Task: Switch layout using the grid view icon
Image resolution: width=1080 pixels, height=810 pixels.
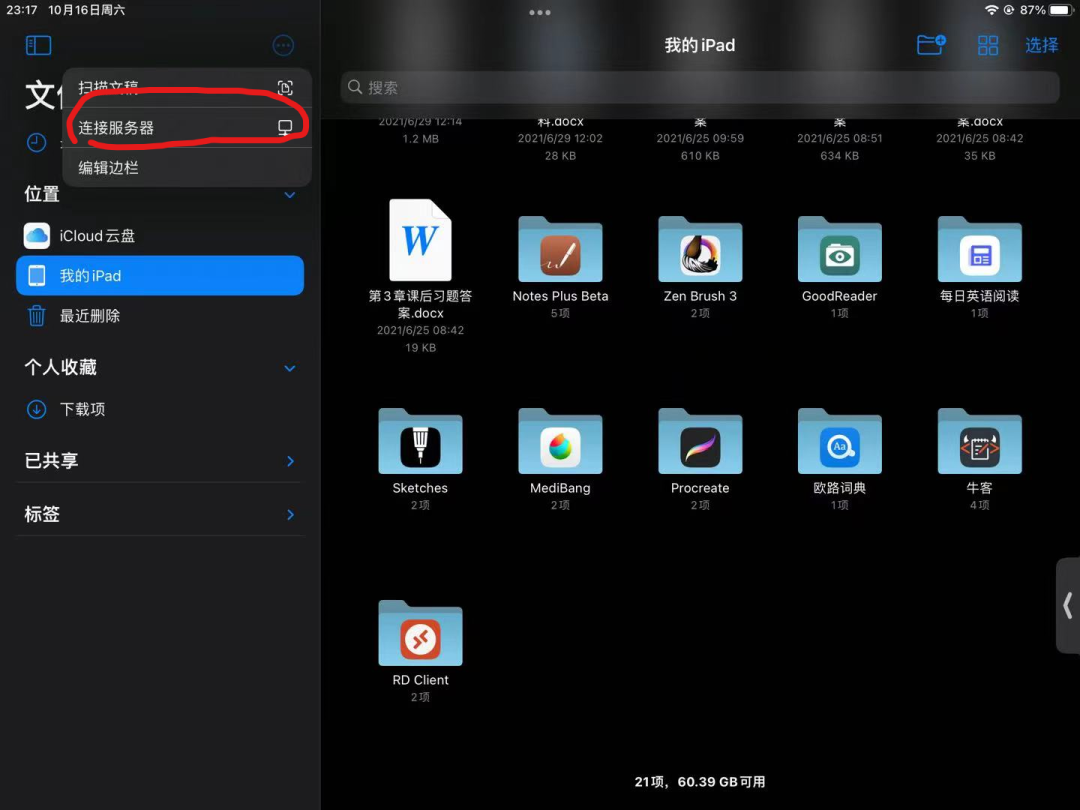Action: 988,45
